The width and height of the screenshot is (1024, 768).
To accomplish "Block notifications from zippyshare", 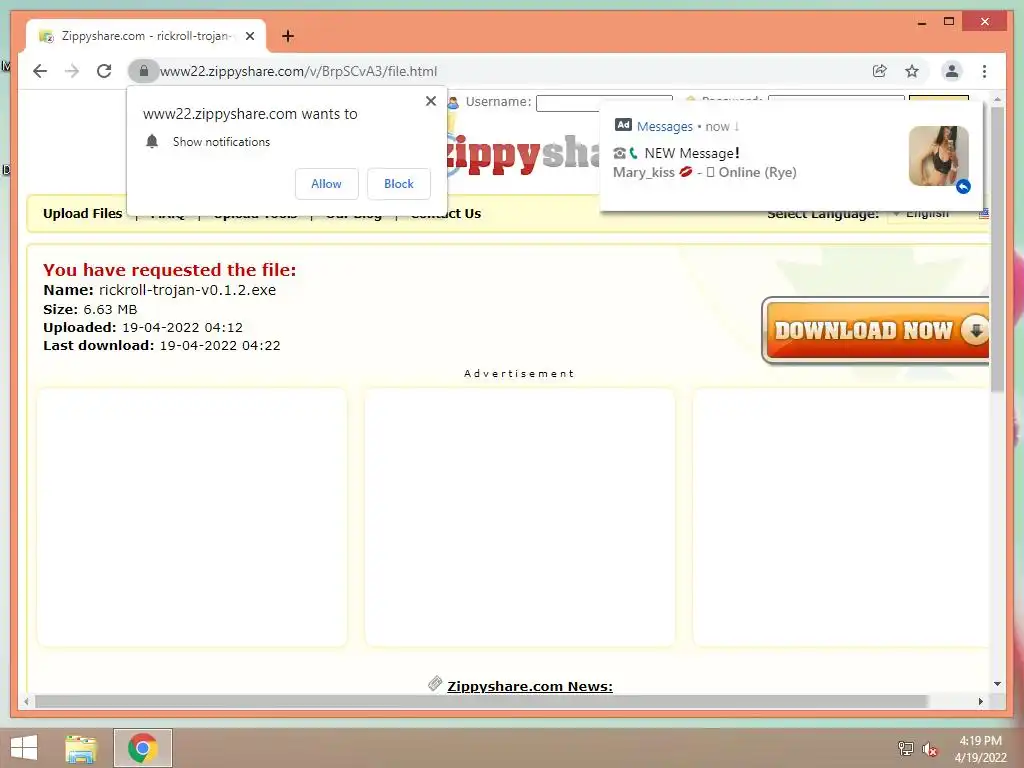I will click(399, 184).
